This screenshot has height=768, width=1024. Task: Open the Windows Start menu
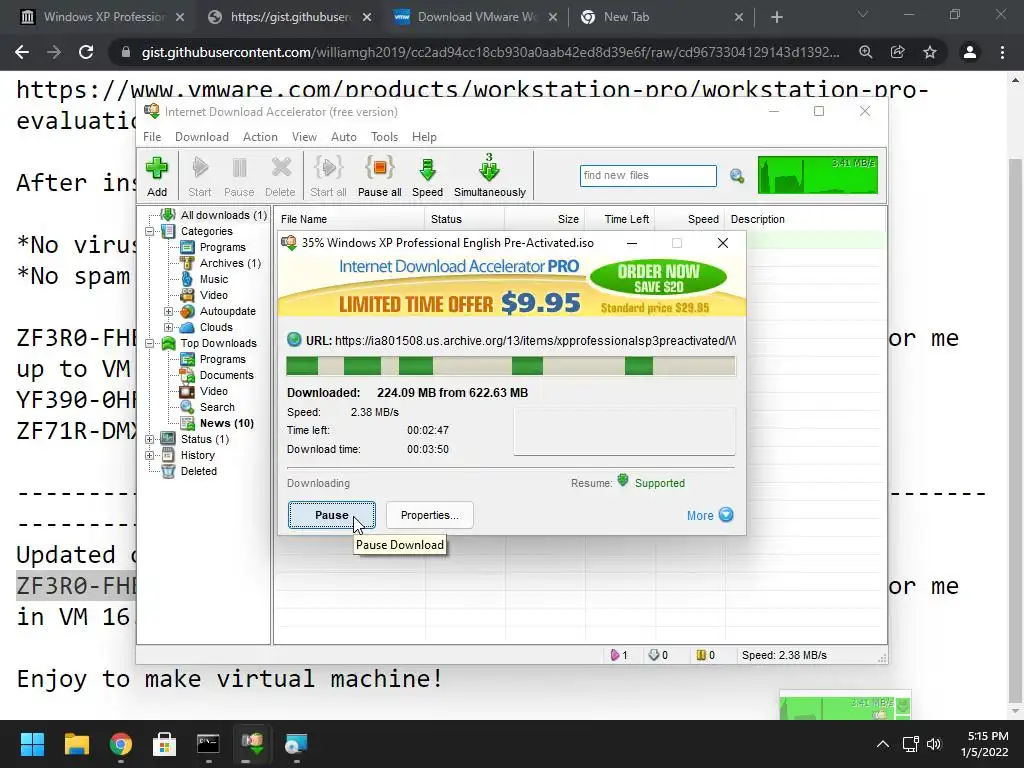click(32, 744)
